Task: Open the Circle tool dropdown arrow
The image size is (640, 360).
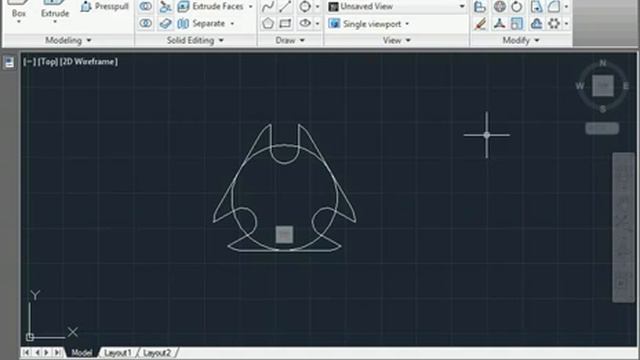Action: point(317,7)
